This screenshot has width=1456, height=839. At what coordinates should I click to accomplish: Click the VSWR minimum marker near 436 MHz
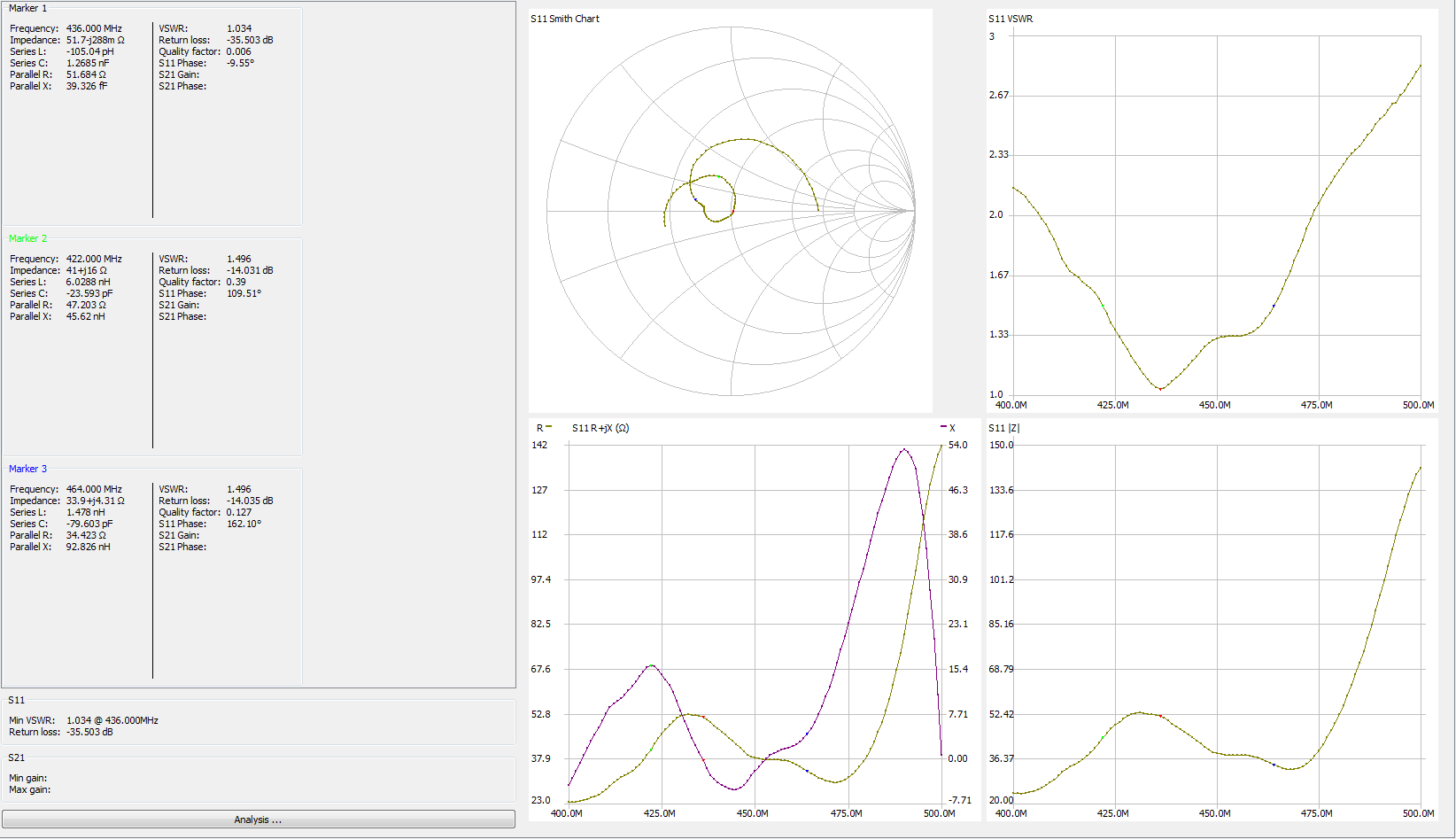pos(1160,388)
